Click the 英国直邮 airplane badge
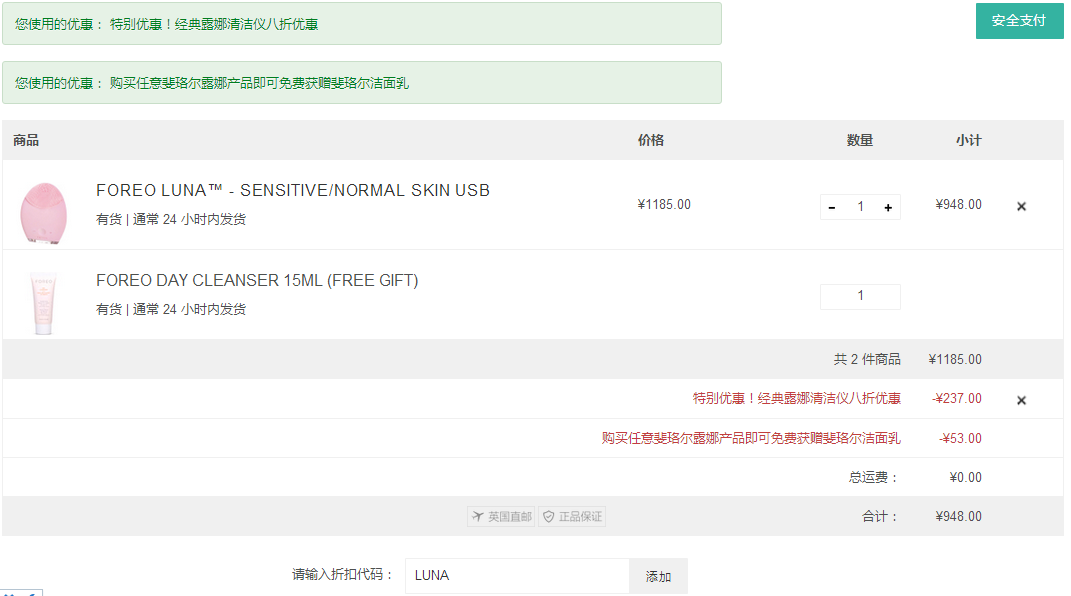The width and height of the screenshot is (1071, 596). click(501, 517)
